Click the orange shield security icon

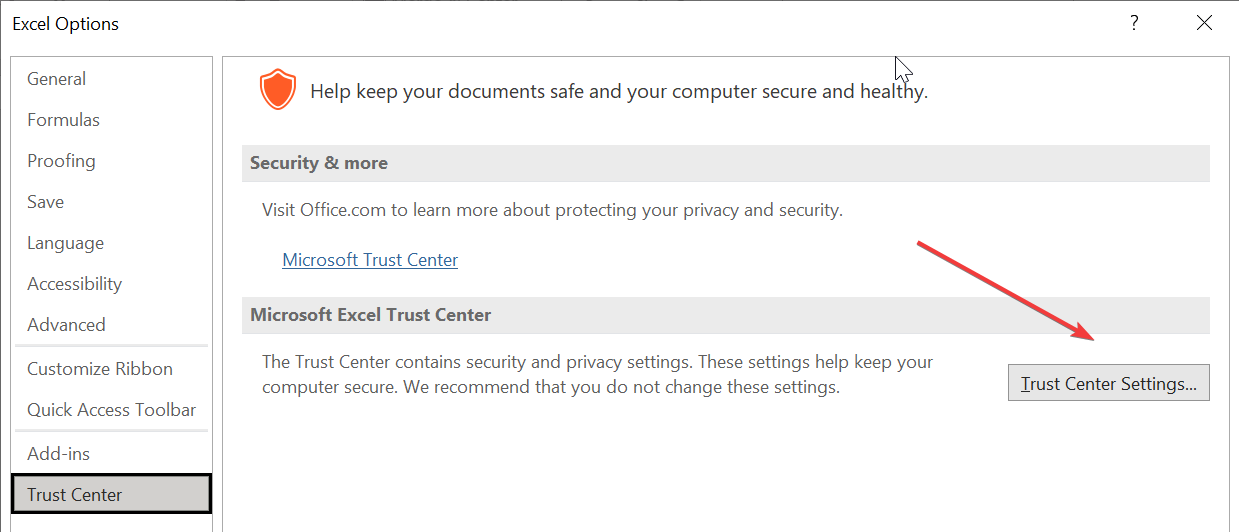(x=278, y=90)
